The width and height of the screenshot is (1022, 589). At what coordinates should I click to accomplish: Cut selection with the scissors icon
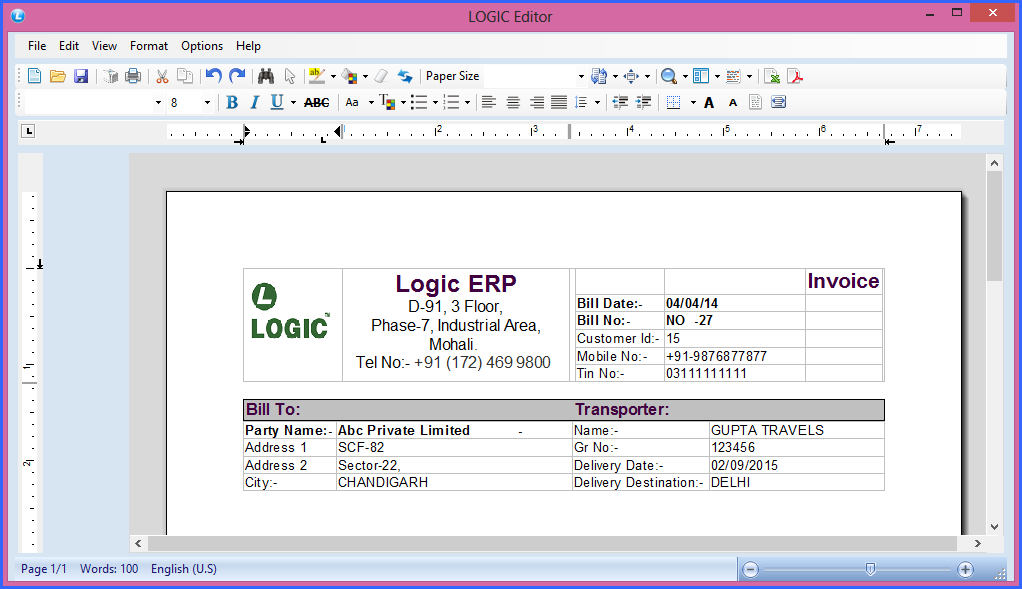[x=162, y=76]
